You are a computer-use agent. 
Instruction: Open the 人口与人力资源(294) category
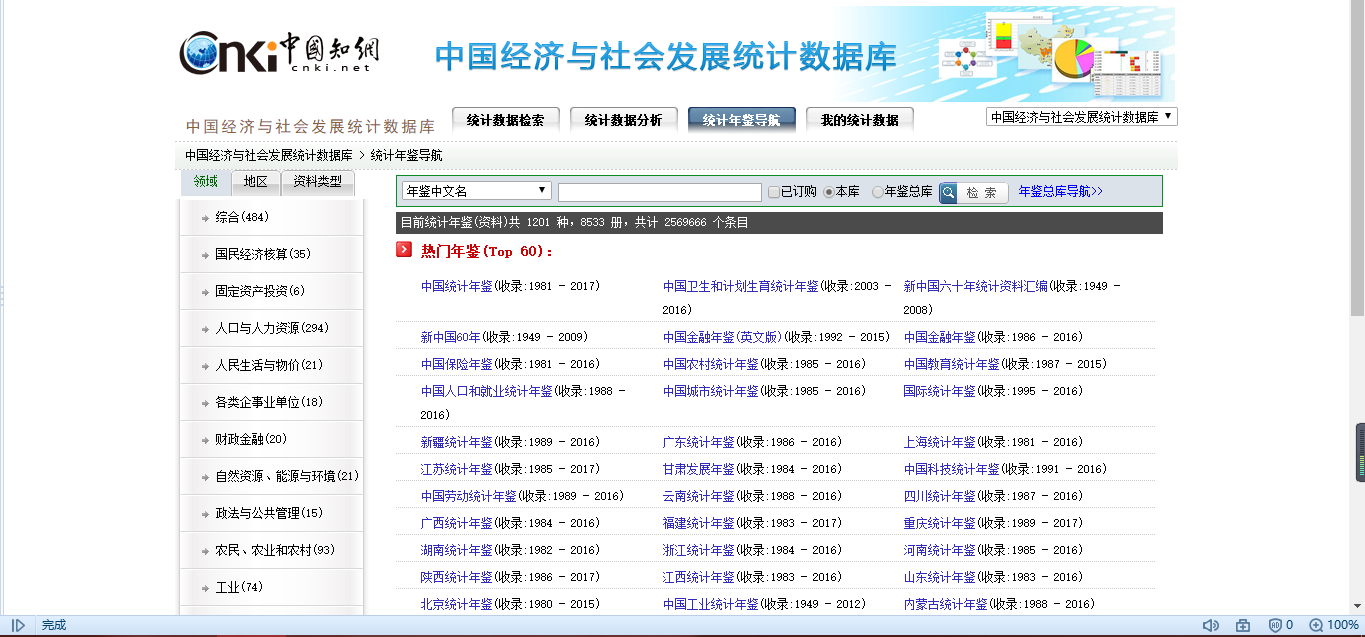pos(272,329)
